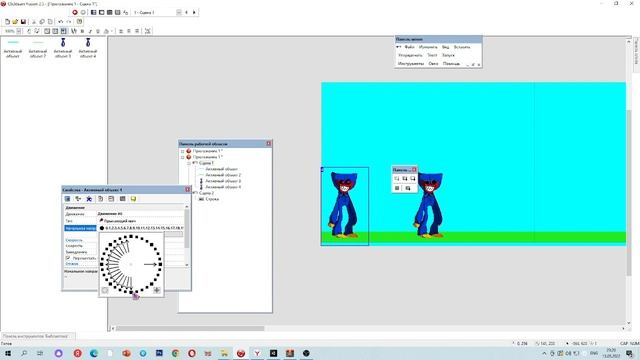Toggle the 'Перемещать' checkbox in properties
This screenshot has width=640, height=360.
(68, 258)
